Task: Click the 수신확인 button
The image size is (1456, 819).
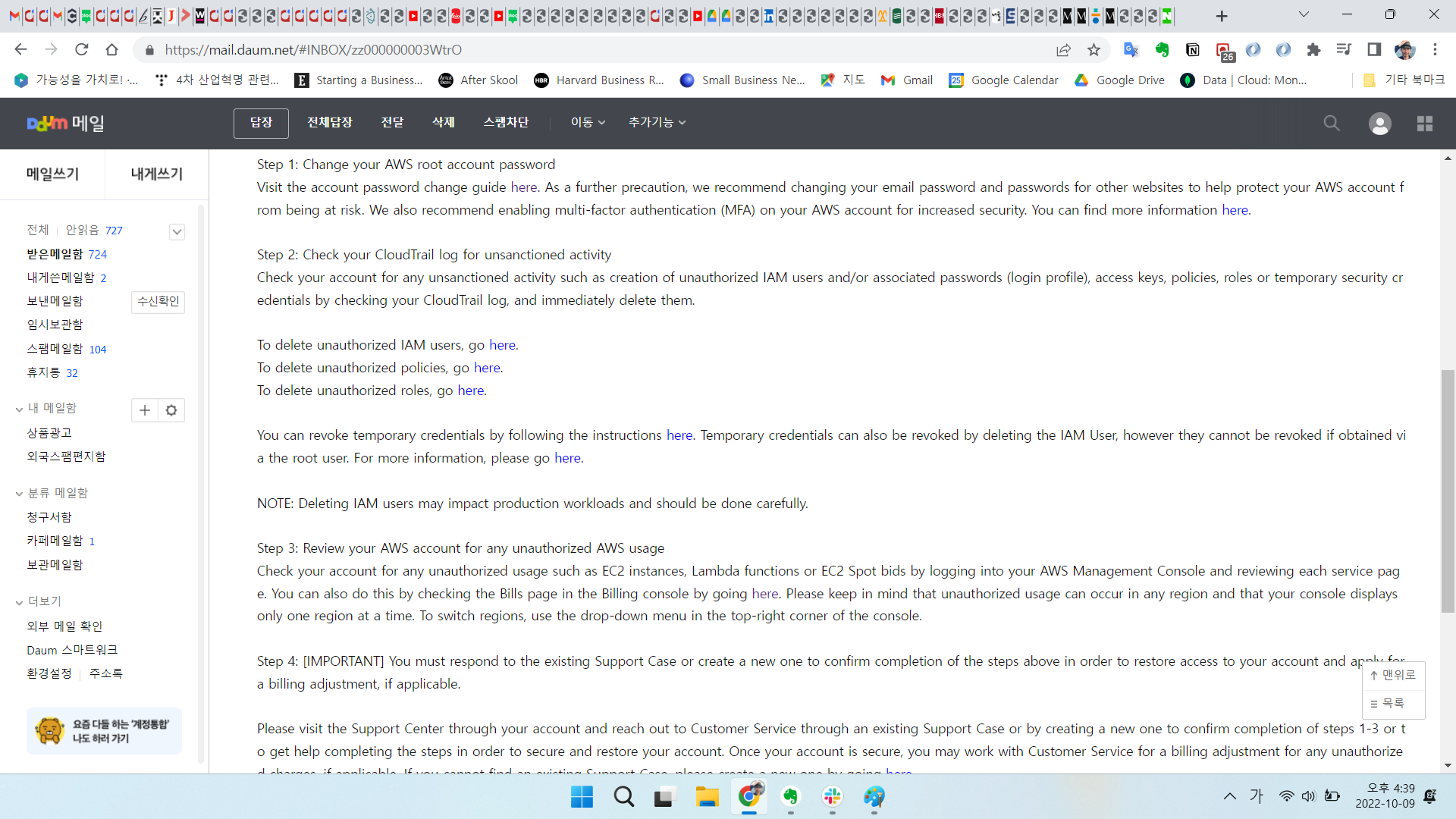Action: click(158, 302)
